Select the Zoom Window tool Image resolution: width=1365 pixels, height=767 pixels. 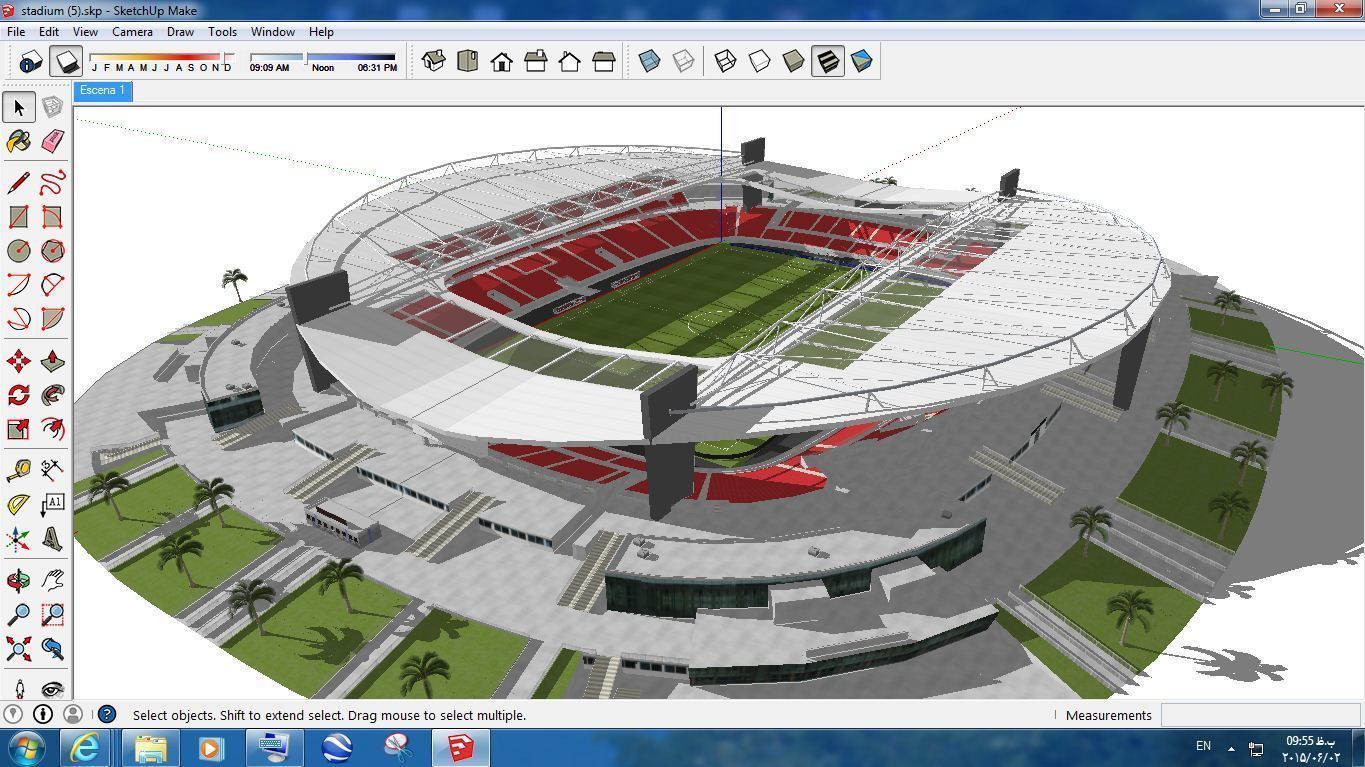(x=53, y=614)
